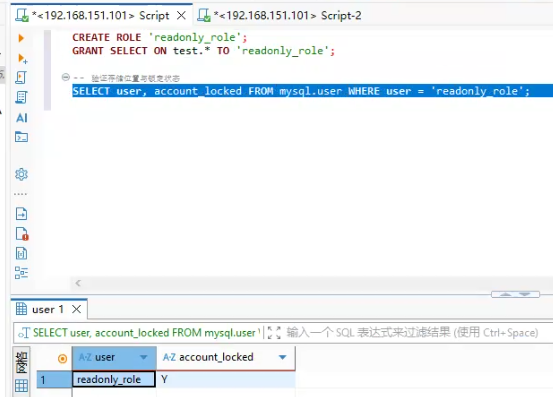This screenshot has height=397, width=553.
Task: Click the account_locked column header
Action: (226, 358)
